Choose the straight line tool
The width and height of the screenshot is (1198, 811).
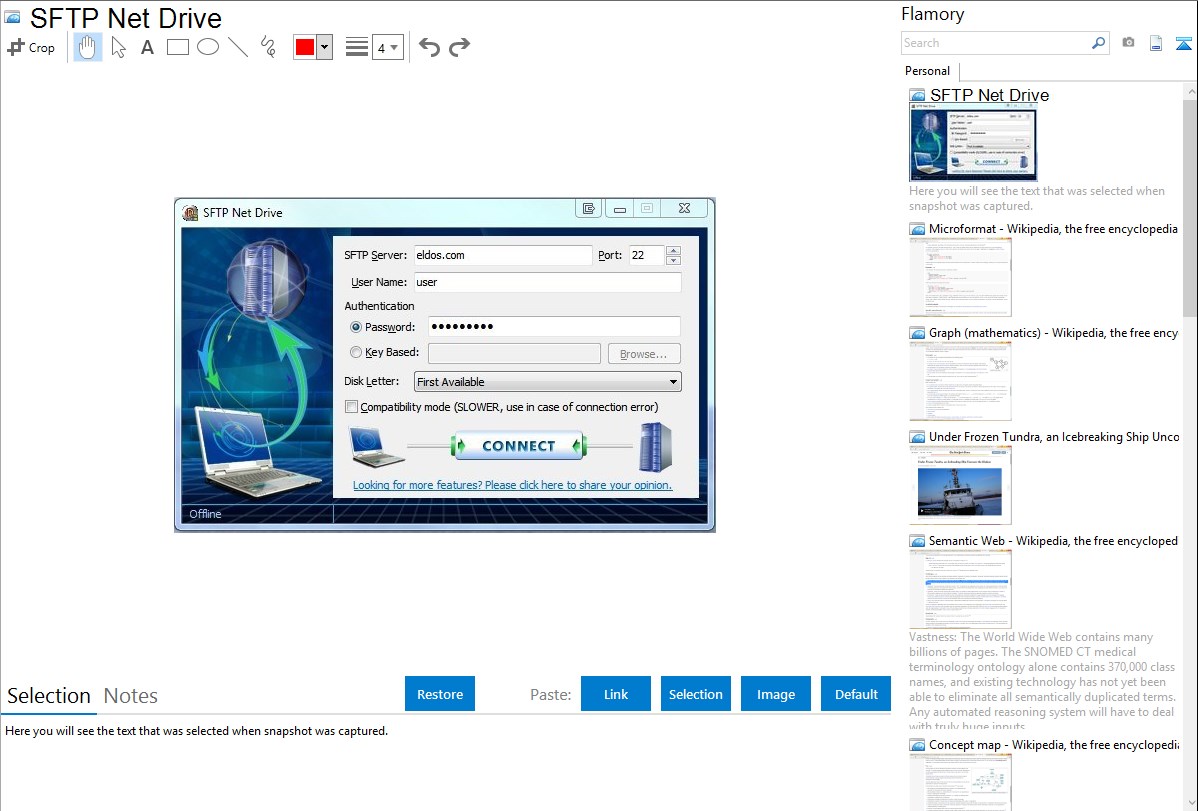238,47
